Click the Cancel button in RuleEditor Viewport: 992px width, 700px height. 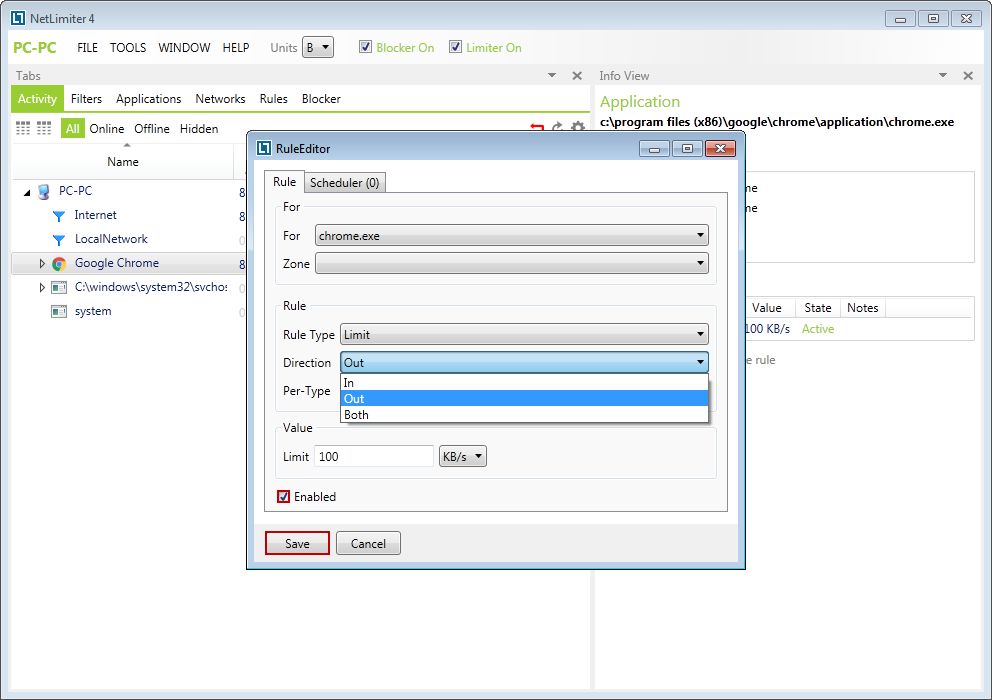point(368,544)
